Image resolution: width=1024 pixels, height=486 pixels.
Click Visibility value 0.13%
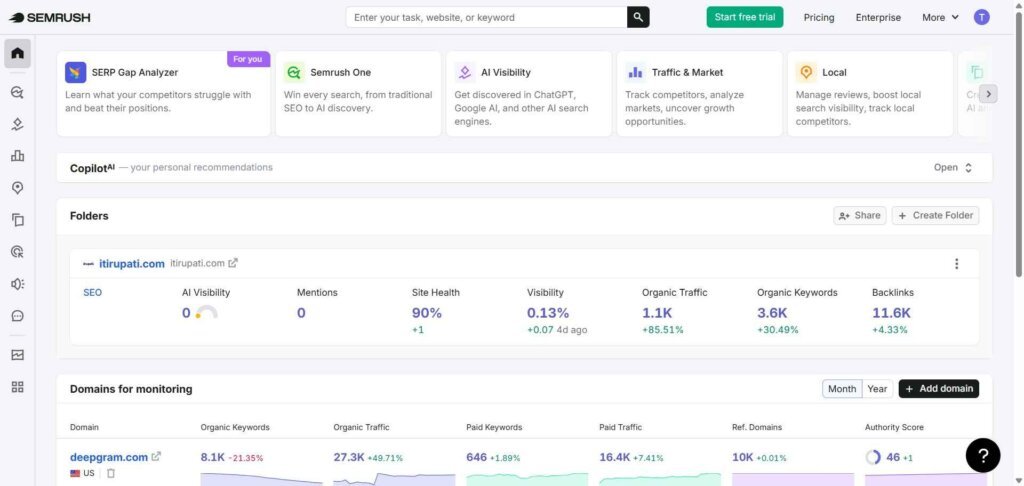pos(548,313)
